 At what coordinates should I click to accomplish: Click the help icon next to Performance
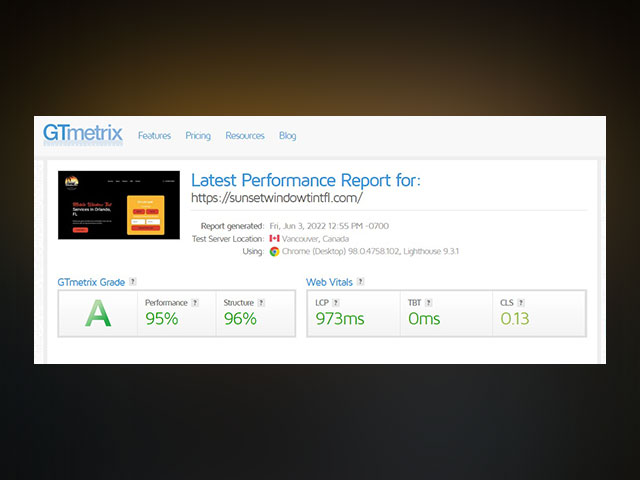click(195, 302)
